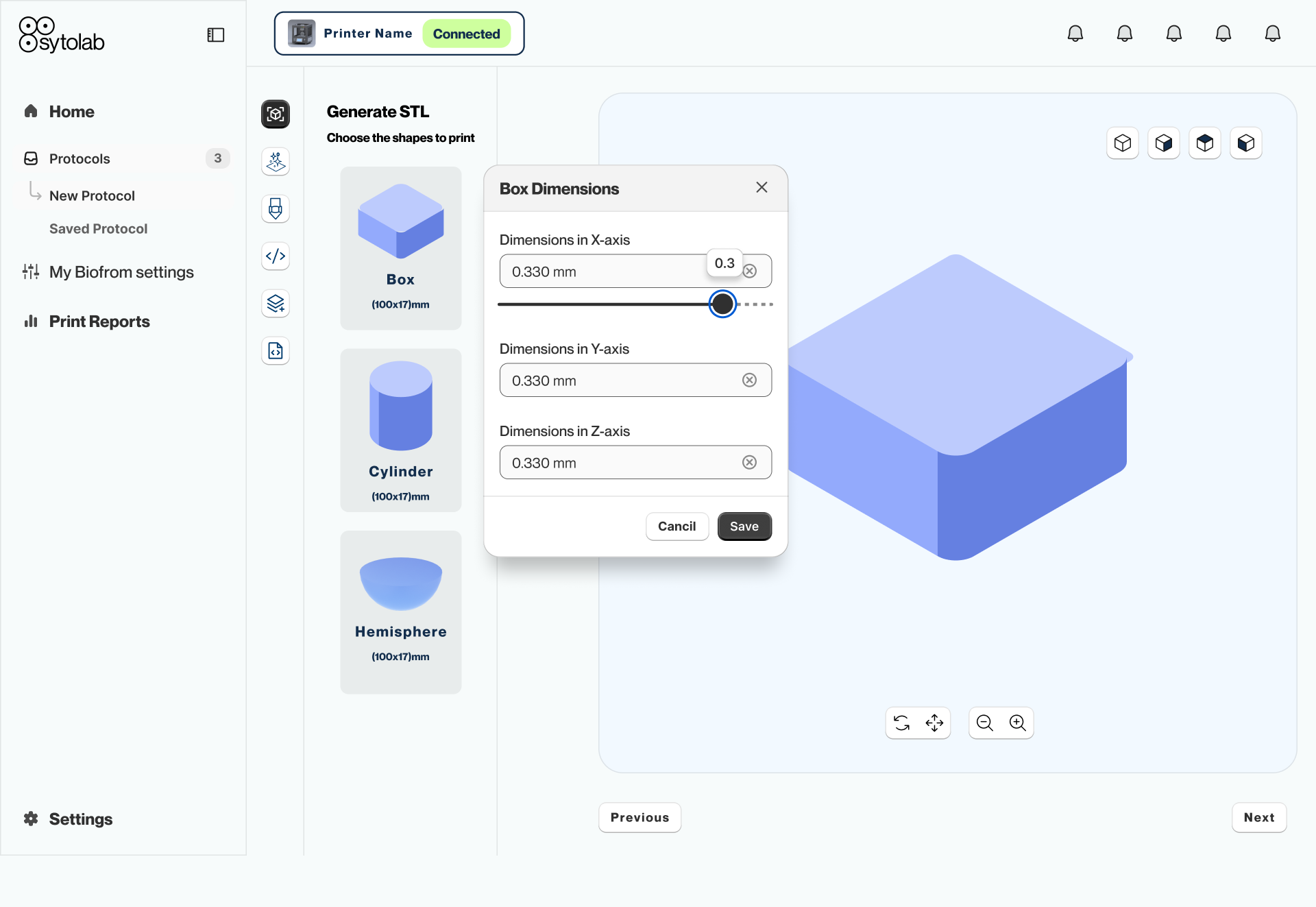Open New Protocol in sidebar
Image resolution: width=1316 pixels, height=907 pixels.
point(92,196)
